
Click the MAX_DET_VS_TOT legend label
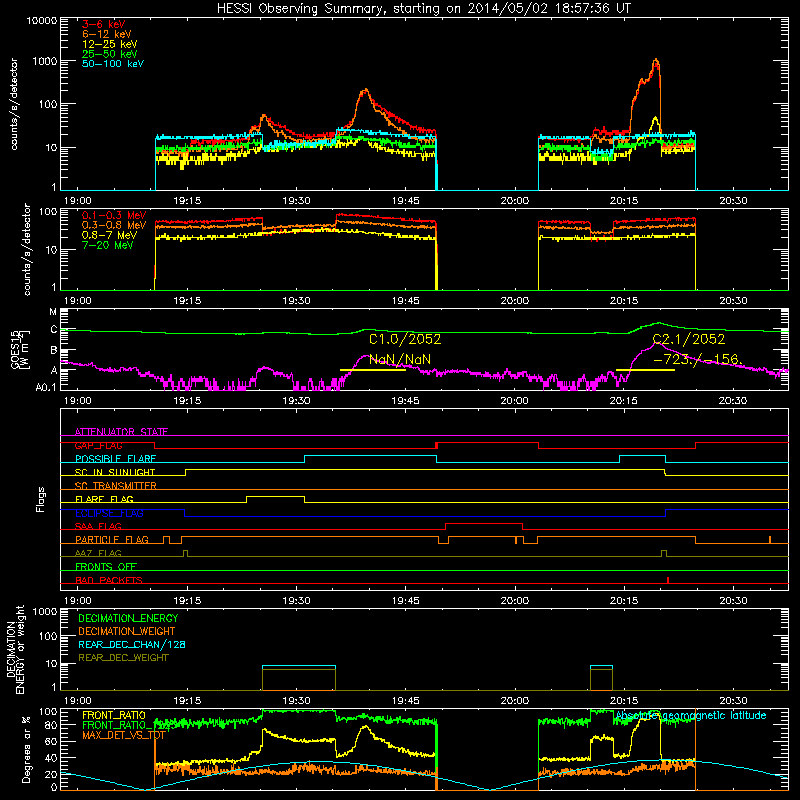tap(124, 735)
